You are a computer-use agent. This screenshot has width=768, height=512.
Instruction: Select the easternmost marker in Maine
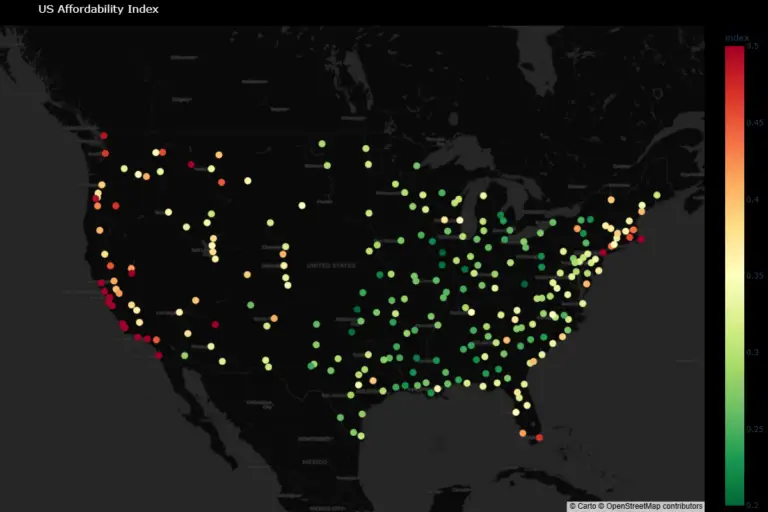click(x=657, y=195)
